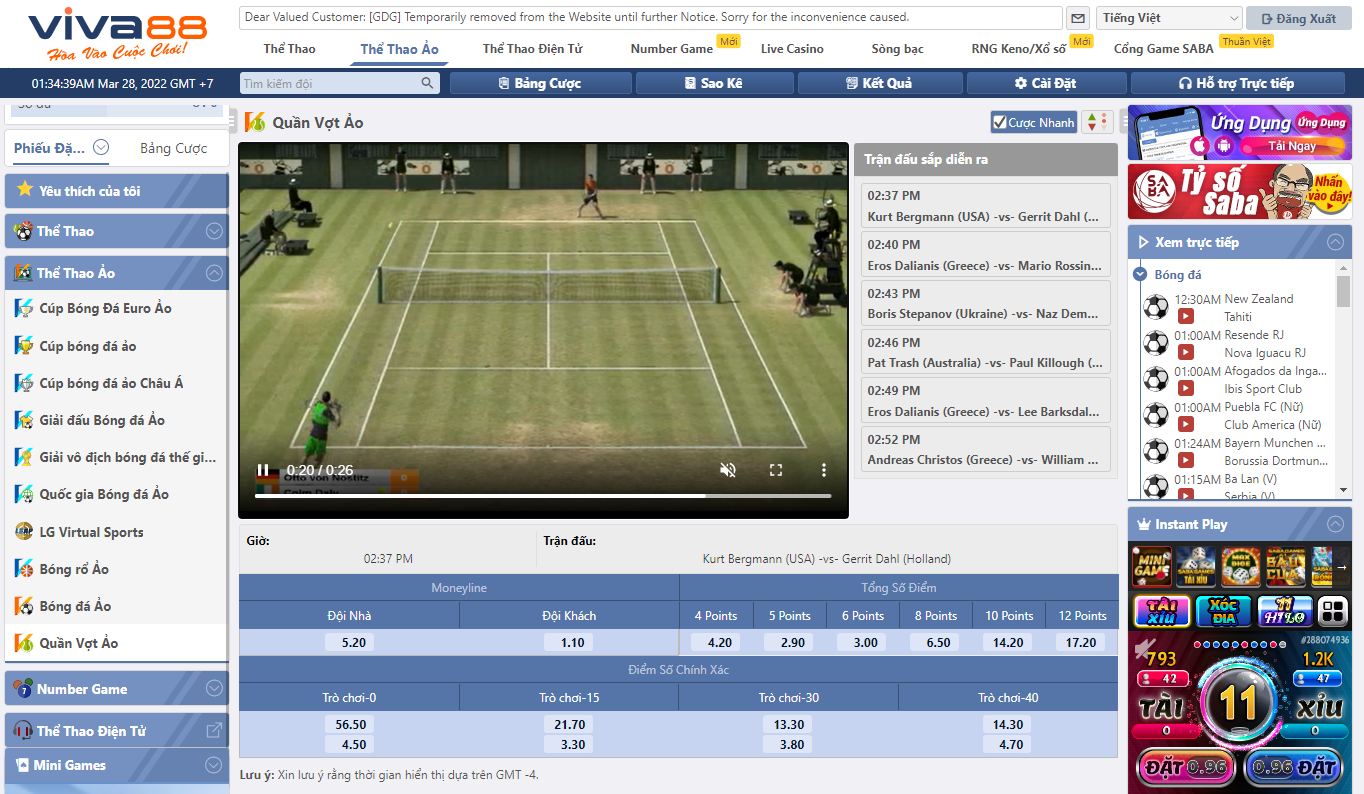Collapse the Thể Thao Ảo sidebar section

click(x=214, y=273)
